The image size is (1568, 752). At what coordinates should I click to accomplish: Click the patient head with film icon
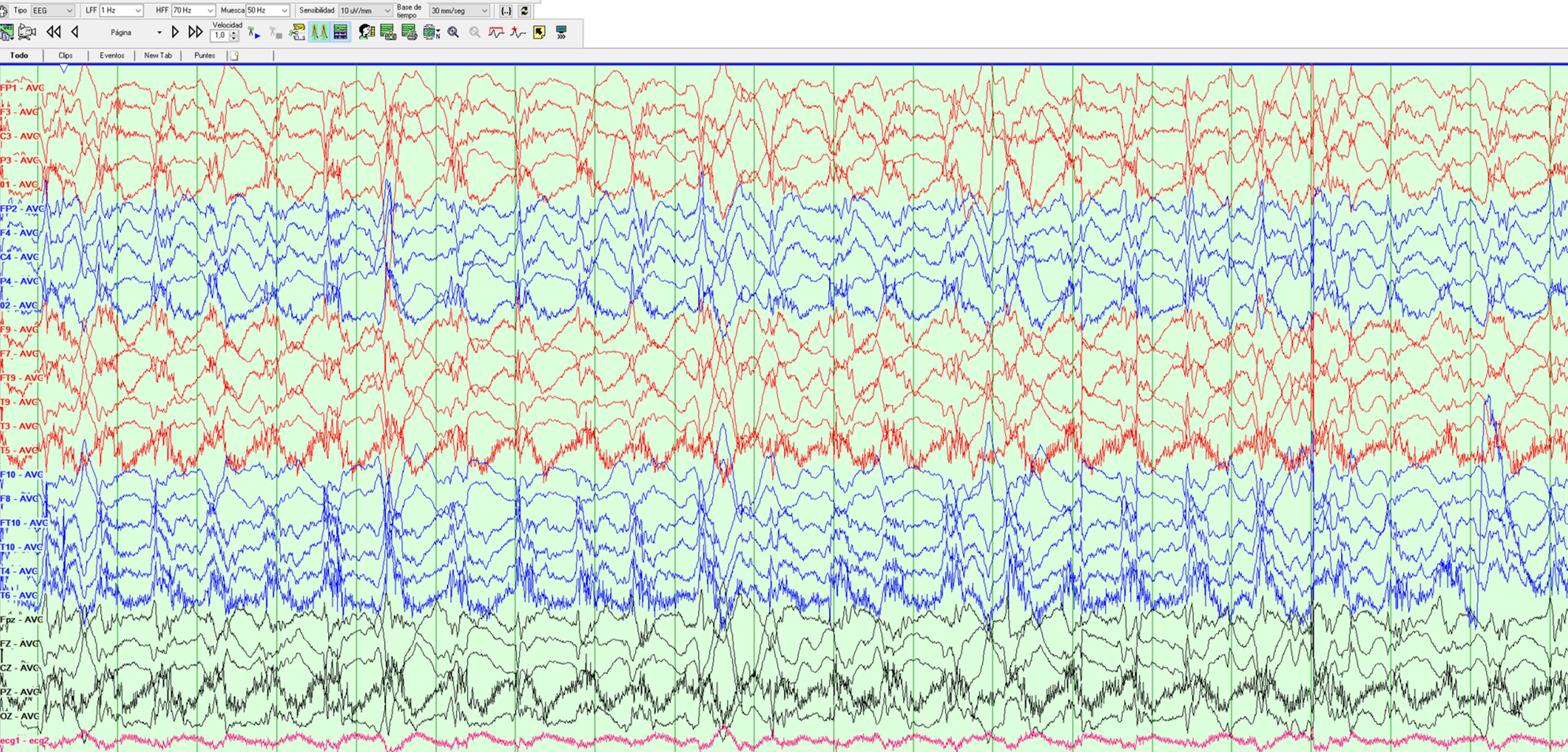367,32
